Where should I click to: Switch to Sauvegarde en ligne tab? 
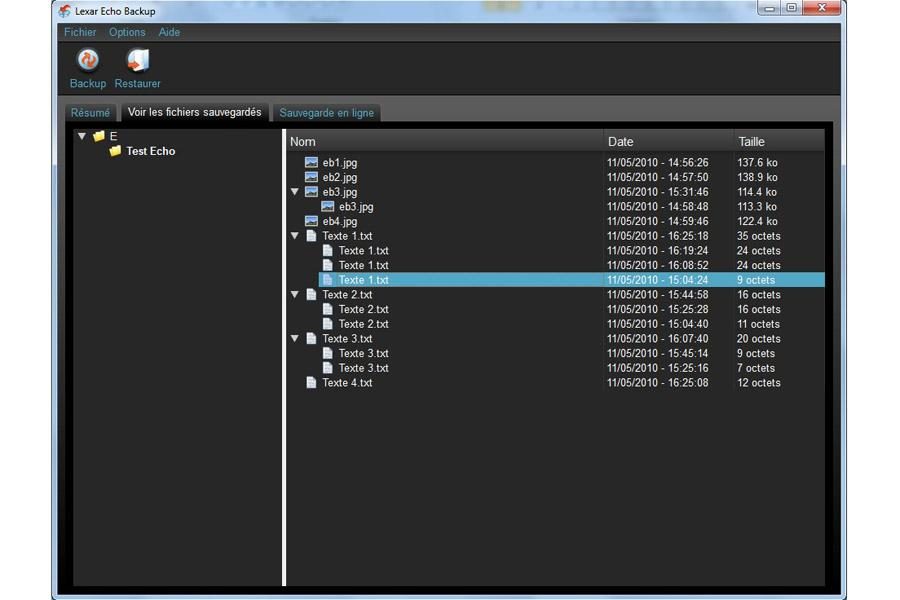(x=327, y=113)
